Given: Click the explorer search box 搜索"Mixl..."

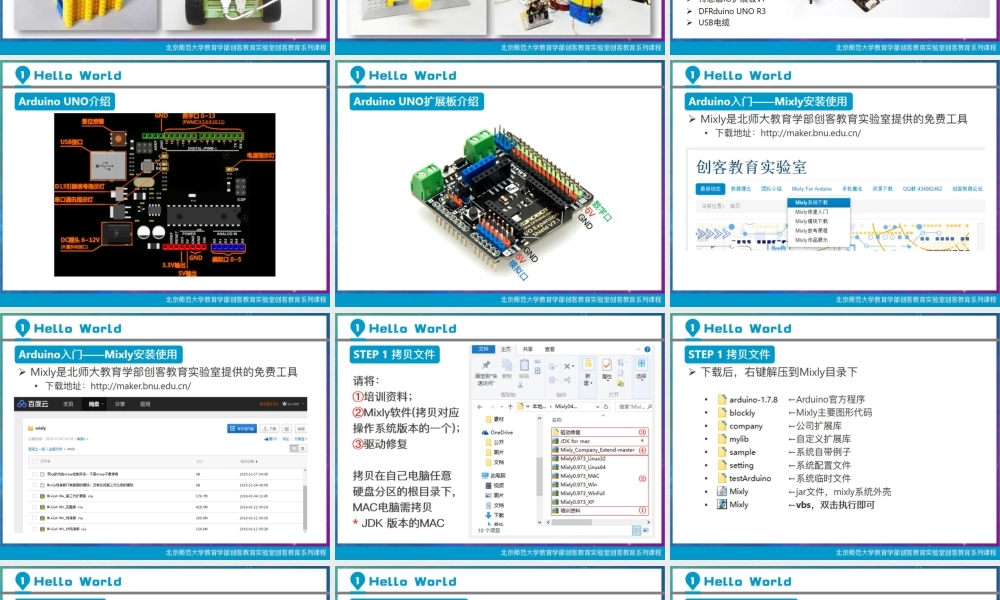Looking at the screenshot, I should pyautogui.click(x=634, y=406).
